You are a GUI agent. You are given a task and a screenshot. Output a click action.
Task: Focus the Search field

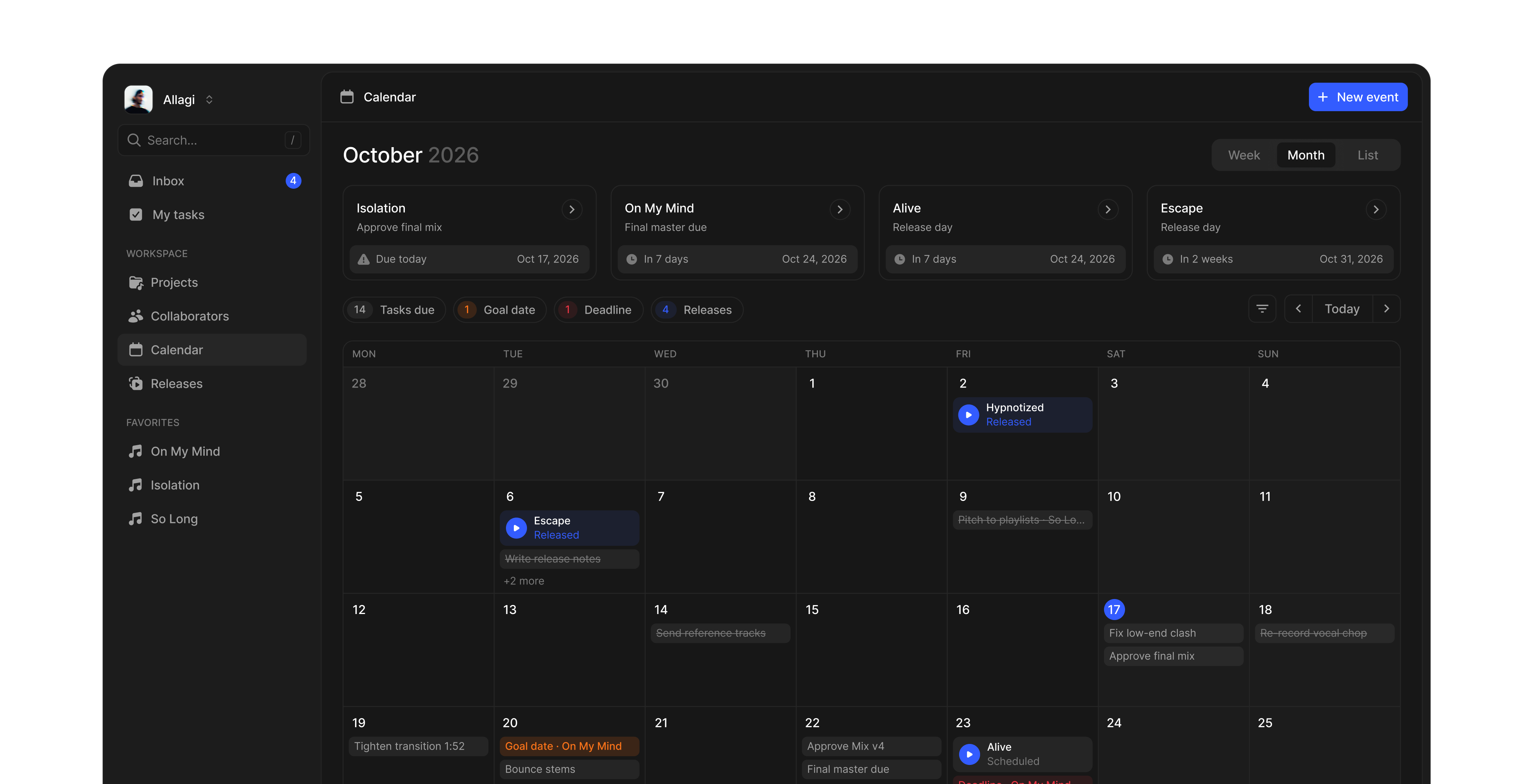tap(213, 140)
